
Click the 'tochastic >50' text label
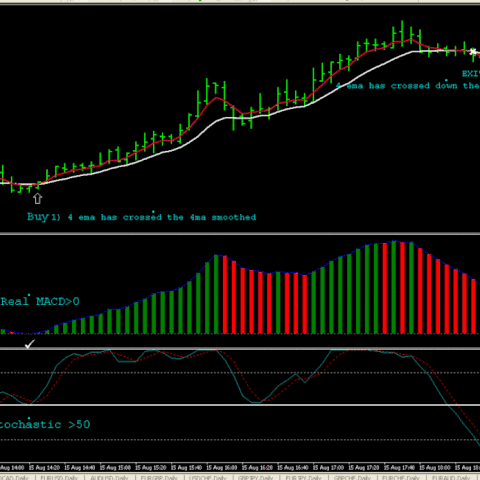45,424
